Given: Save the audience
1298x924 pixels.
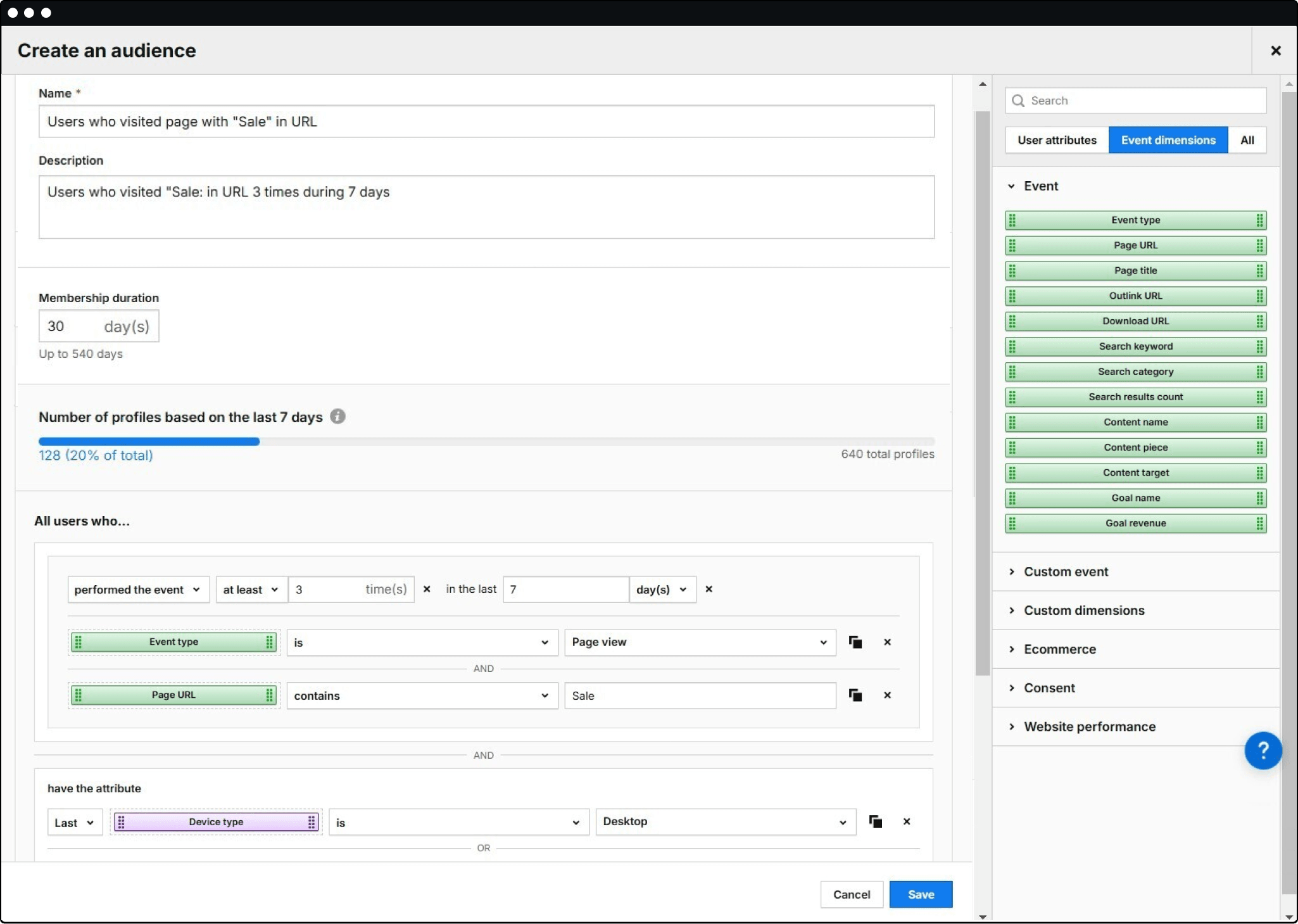Looking at the screenshot, I should [920, 894].
